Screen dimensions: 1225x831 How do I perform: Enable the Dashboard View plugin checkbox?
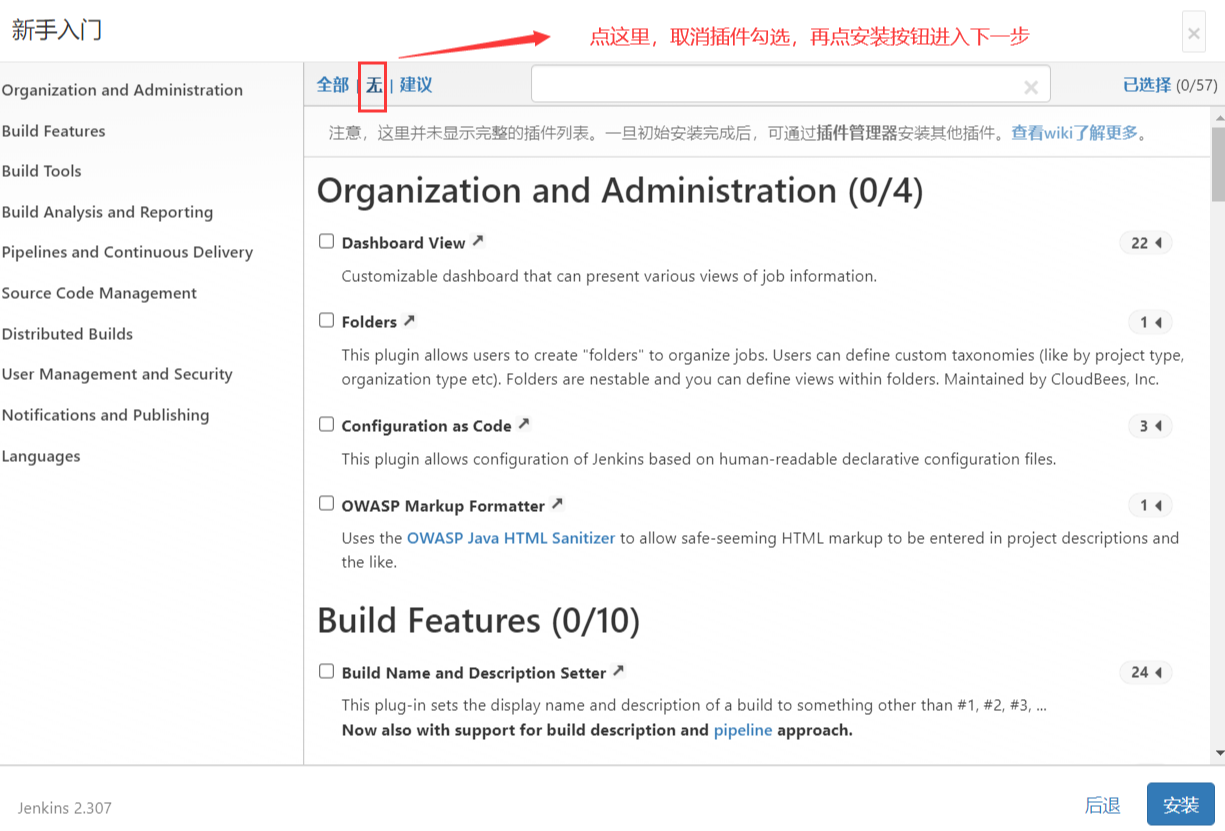[326, 241]
